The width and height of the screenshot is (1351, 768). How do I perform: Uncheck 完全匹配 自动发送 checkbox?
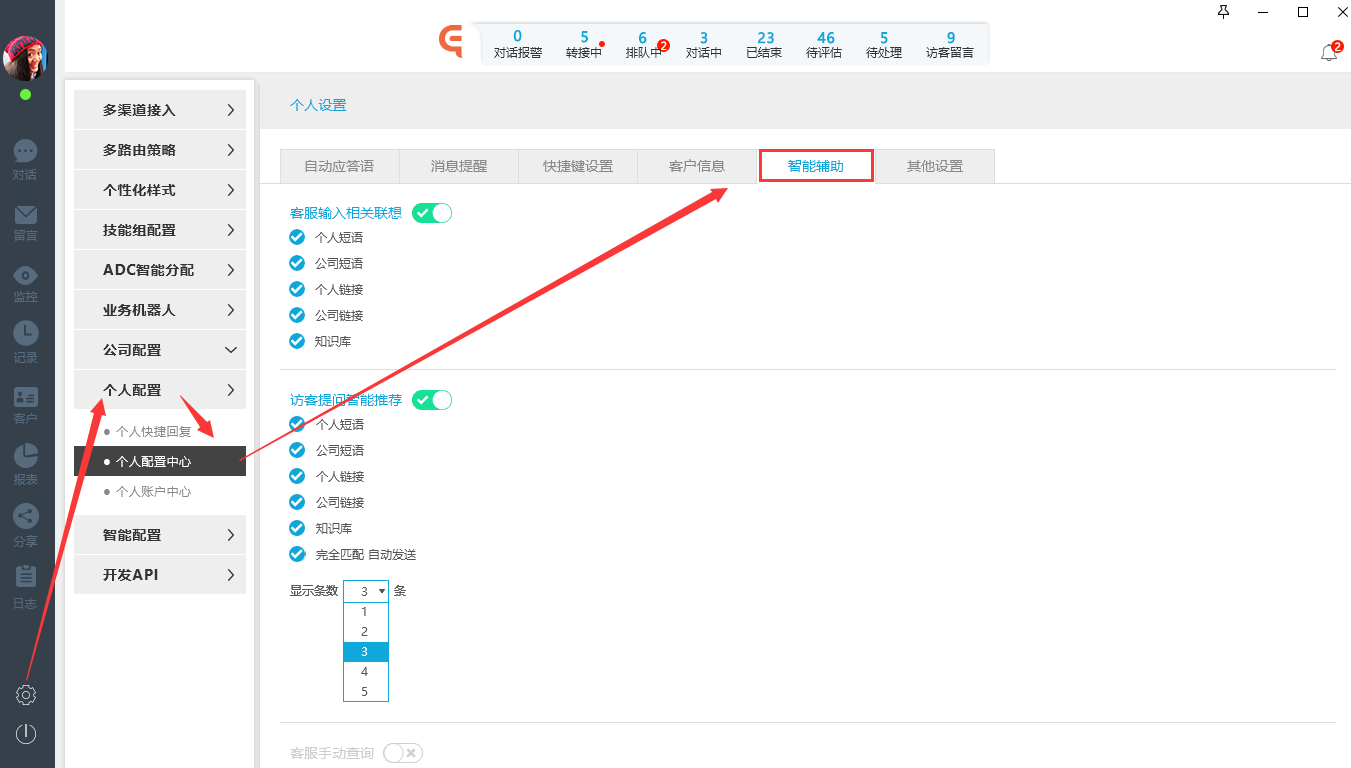tap(297, 554)
